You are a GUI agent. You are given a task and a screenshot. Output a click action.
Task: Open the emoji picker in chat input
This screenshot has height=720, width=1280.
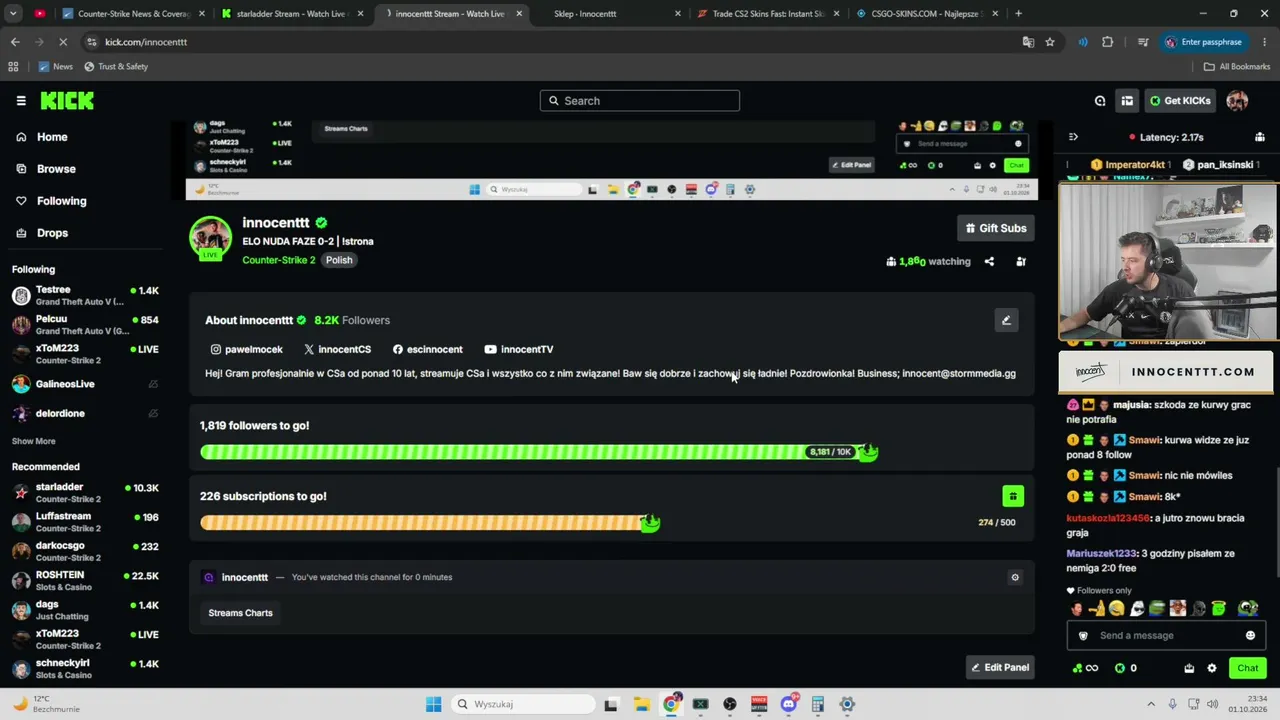[x=1250, y=636]
